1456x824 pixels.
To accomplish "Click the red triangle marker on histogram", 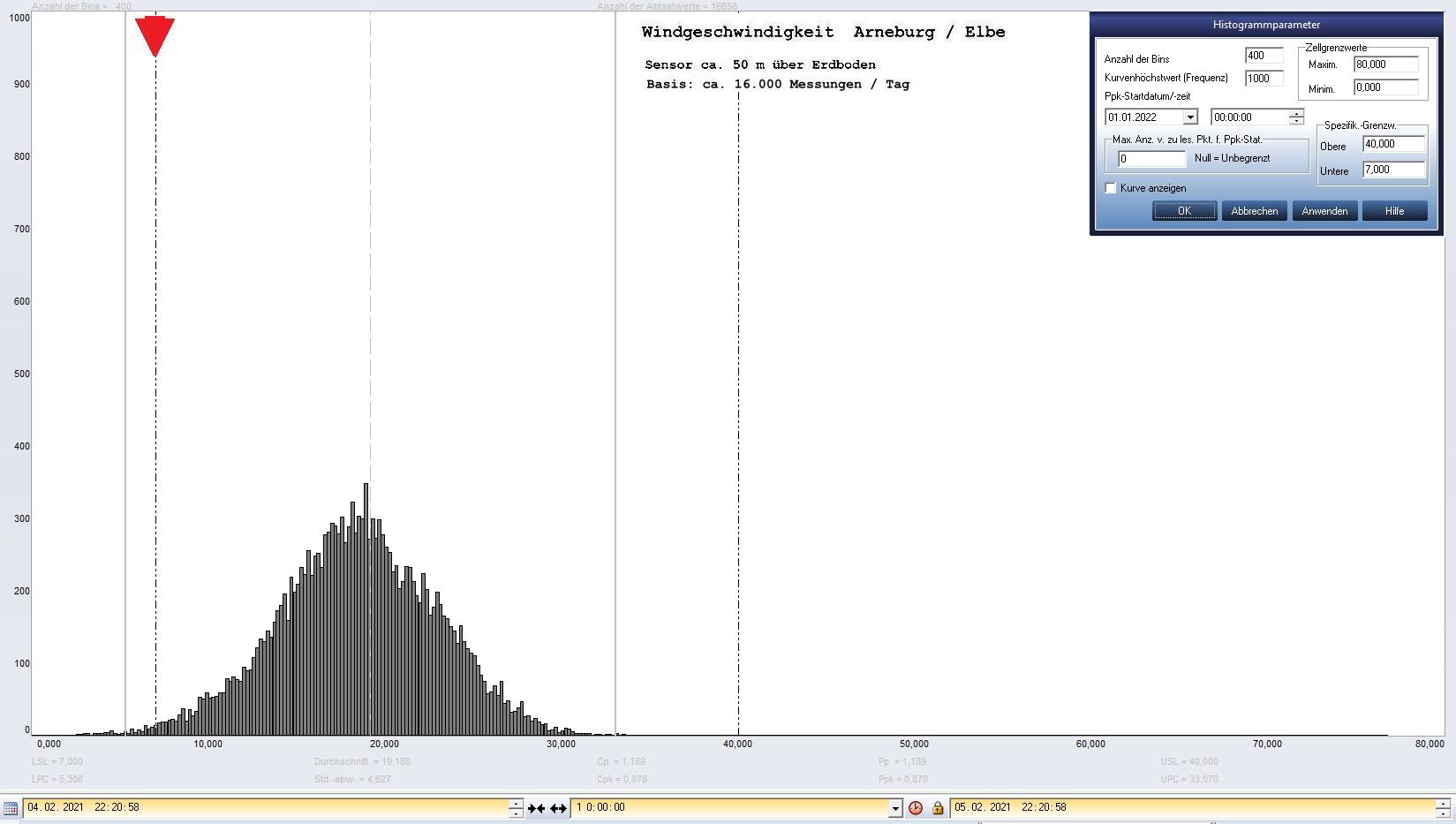I will tap(155, 35).
